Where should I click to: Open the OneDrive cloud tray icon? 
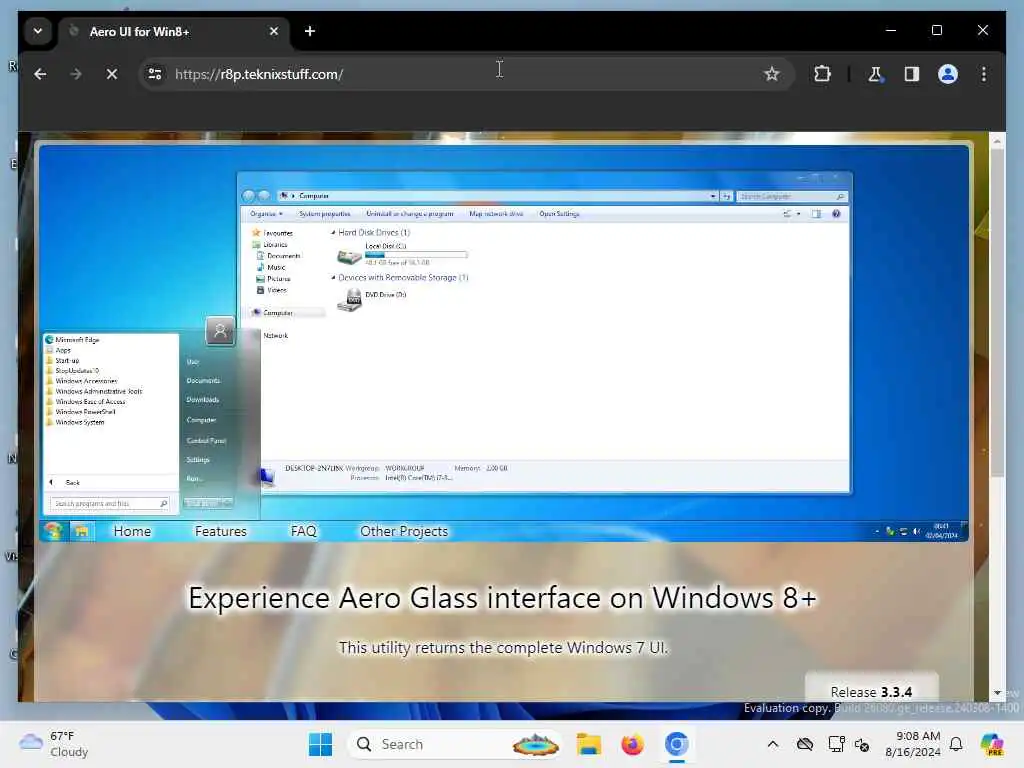pos(805,744)
